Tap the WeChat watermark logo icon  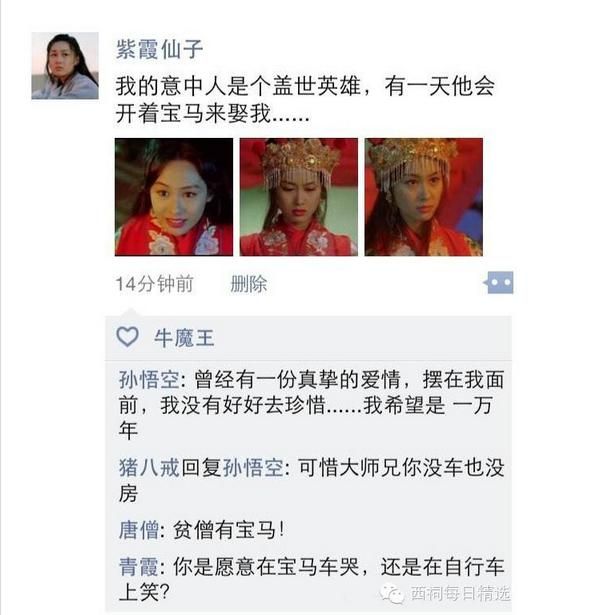point(391,593)
